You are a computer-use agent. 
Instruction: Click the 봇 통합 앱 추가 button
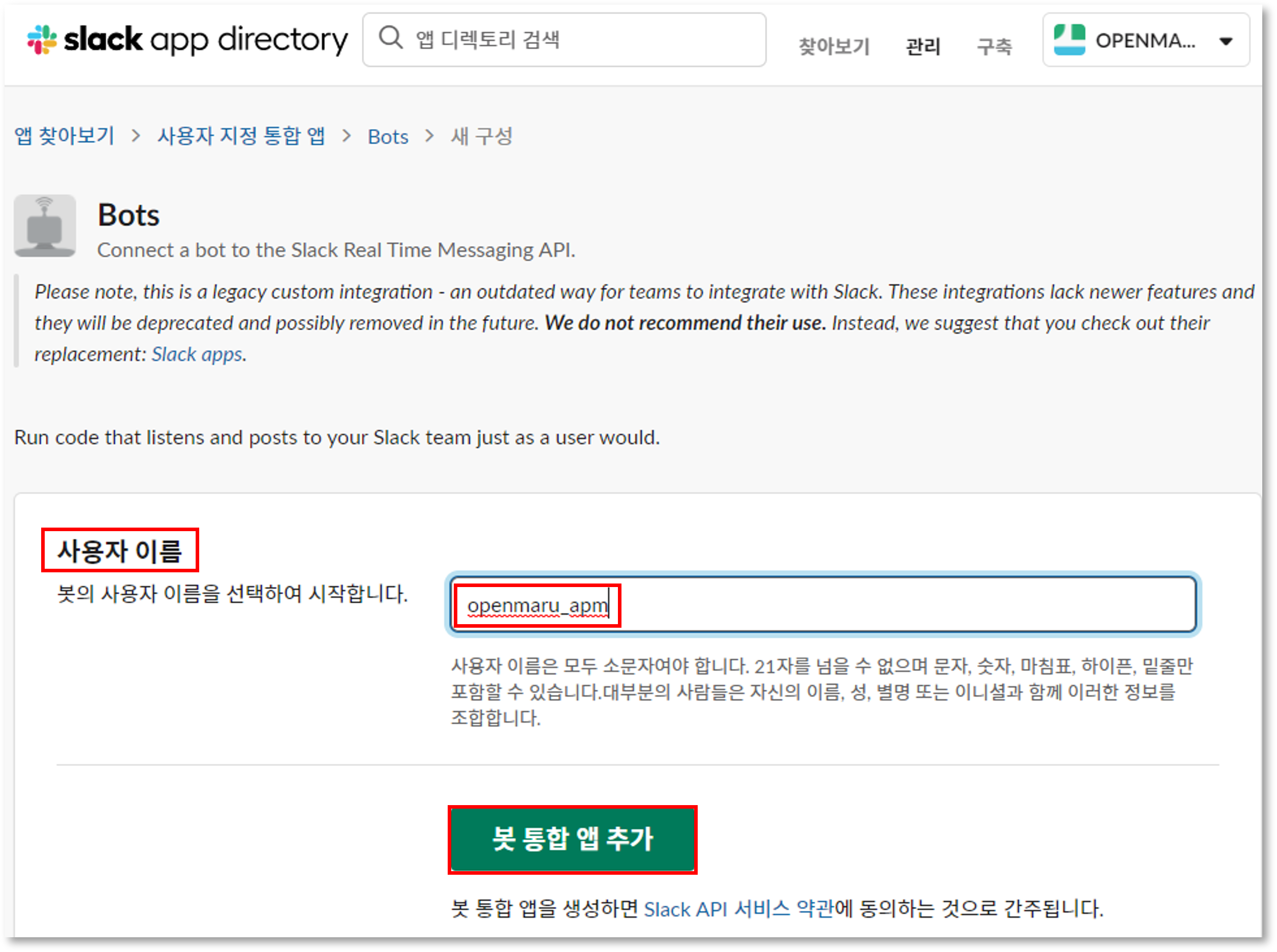572,840
